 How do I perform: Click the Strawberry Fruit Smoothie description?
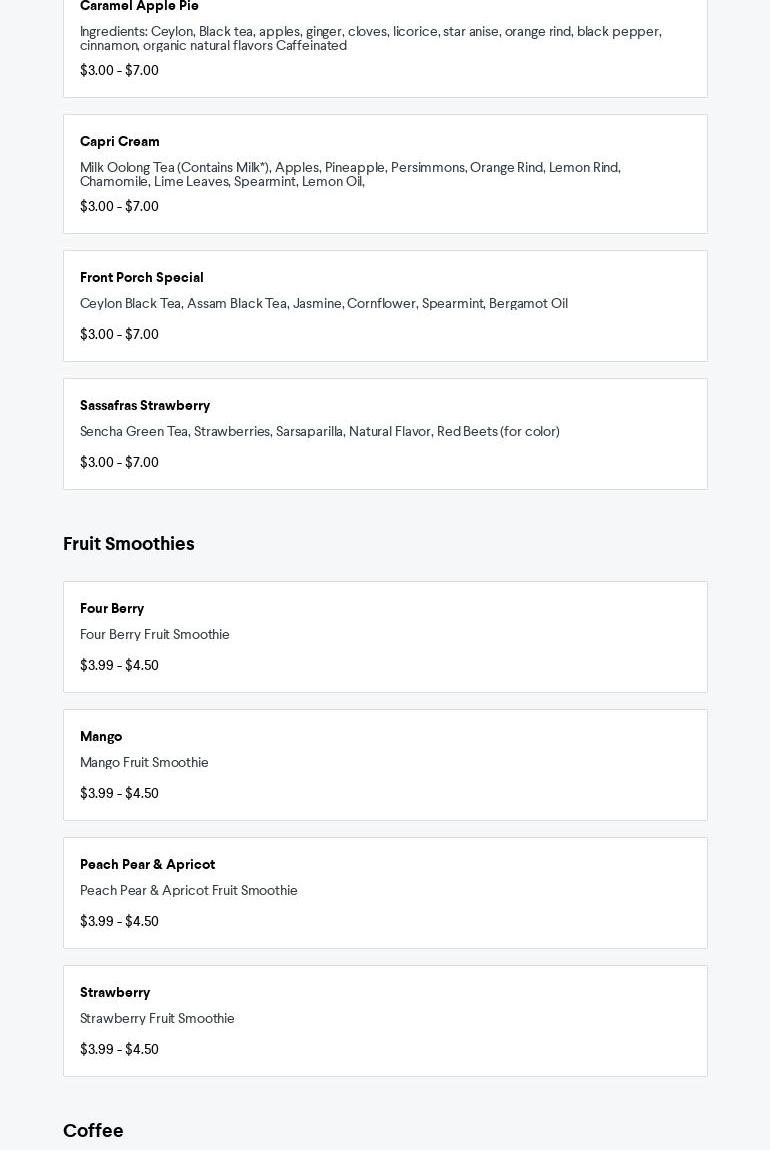(x=157, y=1019)
